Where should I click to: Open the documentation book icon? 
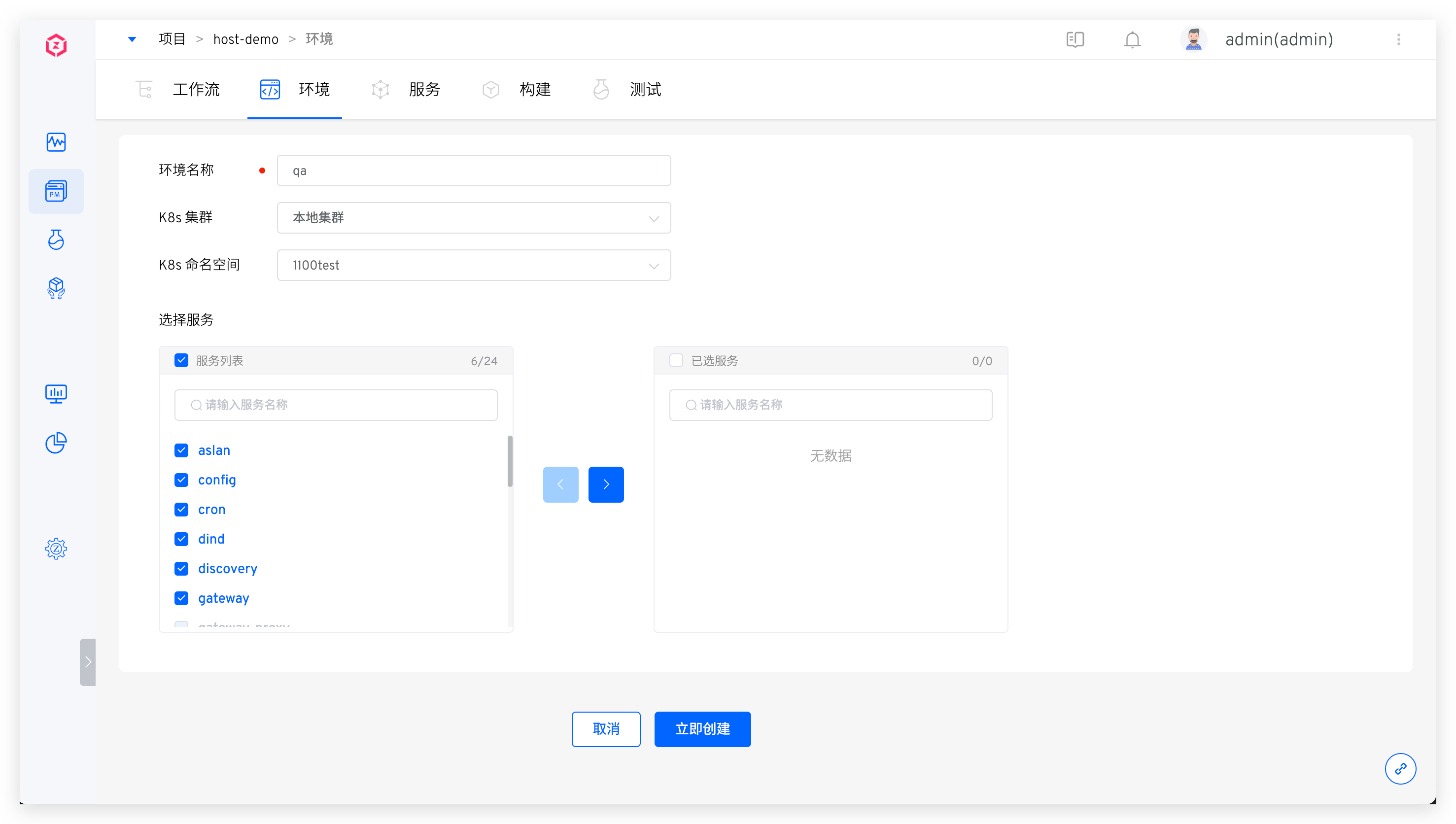(x=1075, y=39)
